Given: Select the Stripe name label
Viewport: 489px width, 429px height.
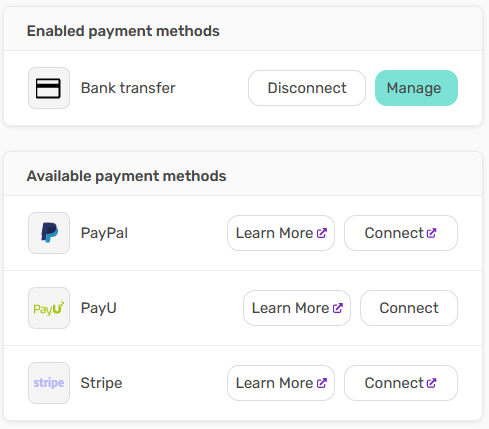Looking at the screenshot, I should (101, 383).
